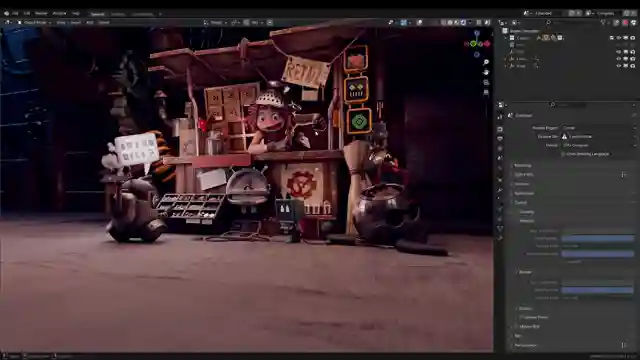This screenshot has width=640, height=360.
Task: Open the Feature Set dropdown
Action: tap(598, 136)
